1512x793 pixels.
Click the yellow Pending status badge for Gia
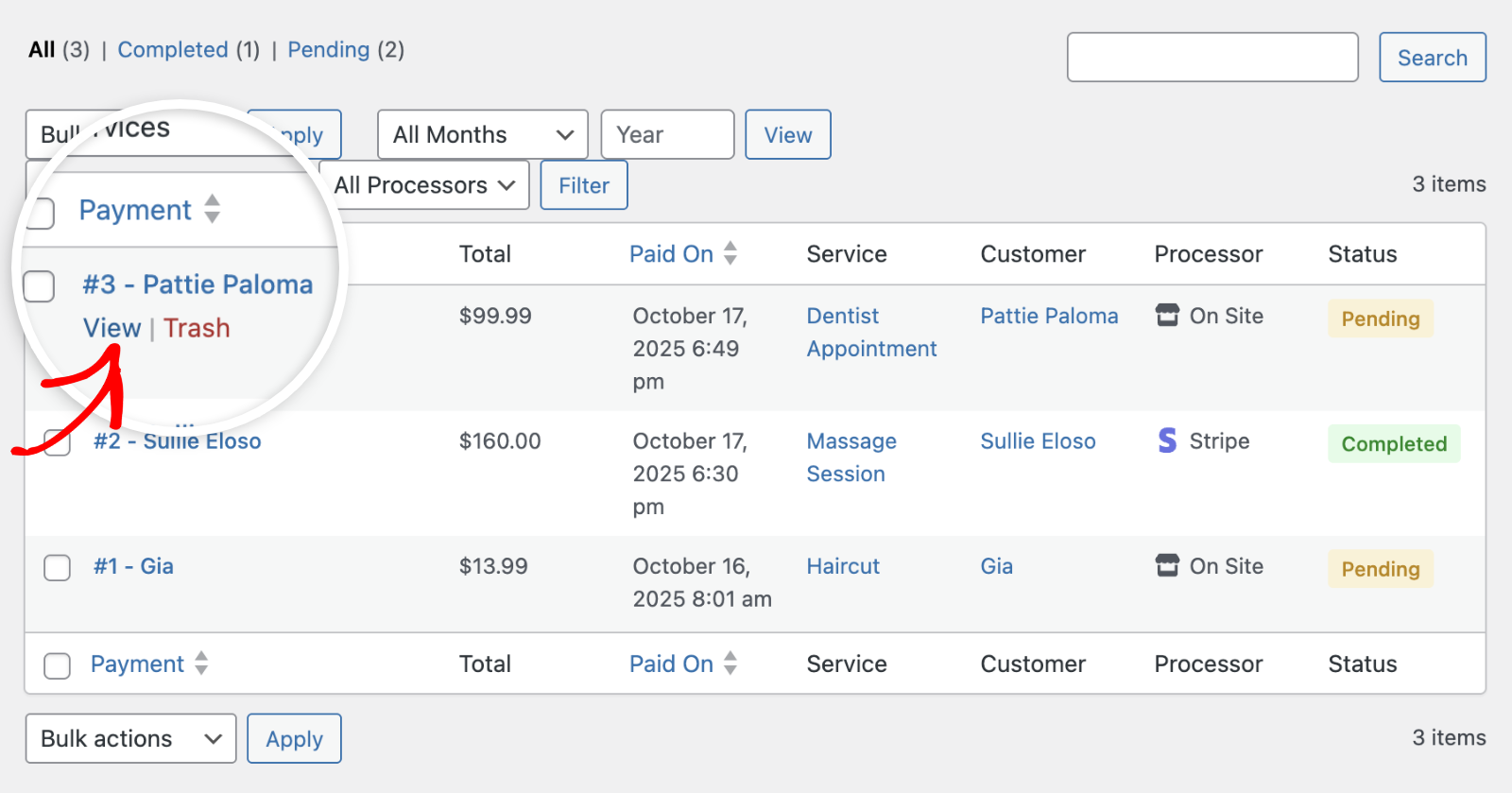[x=1380, y=569]
